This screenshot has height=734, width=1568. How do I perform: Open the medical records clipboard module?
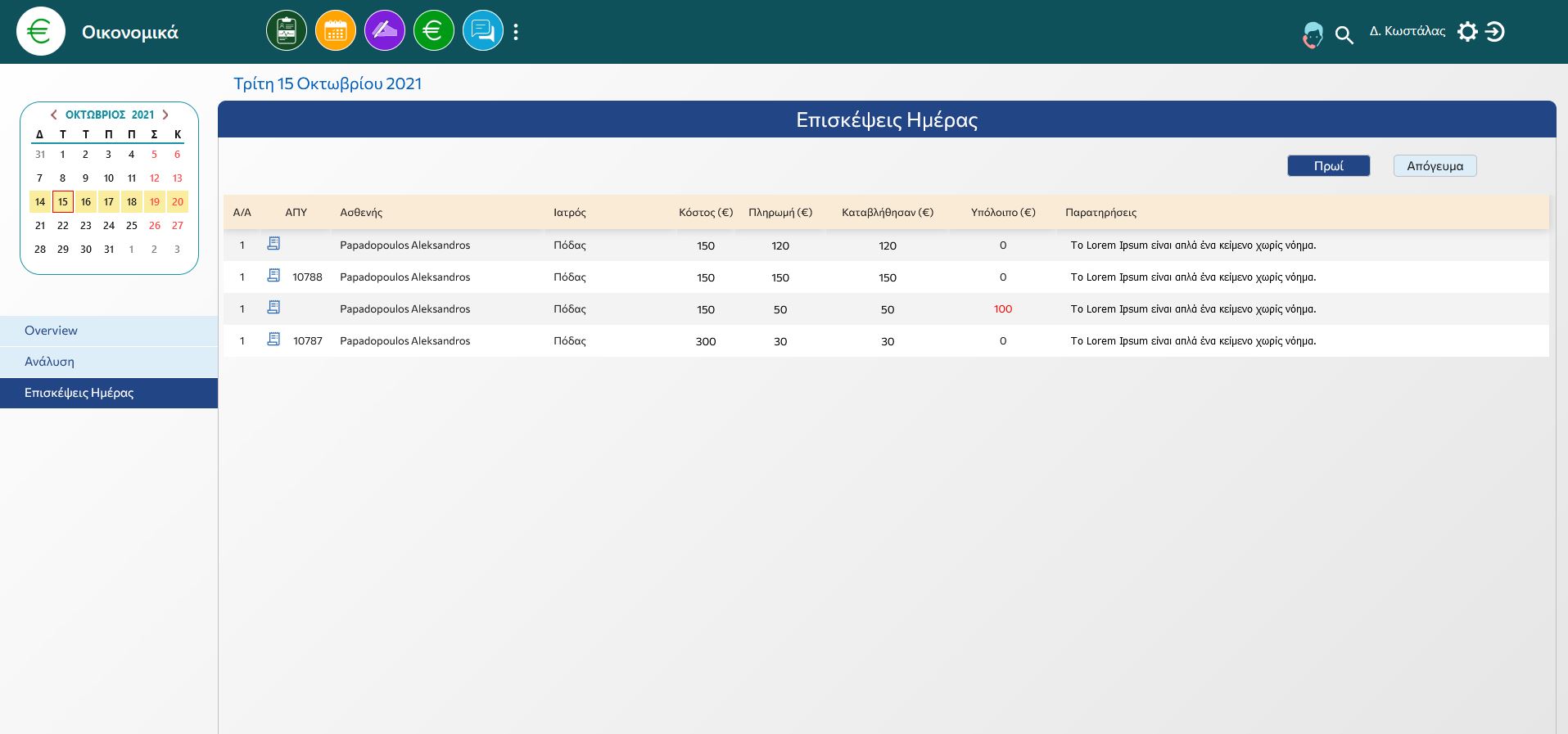287,32
